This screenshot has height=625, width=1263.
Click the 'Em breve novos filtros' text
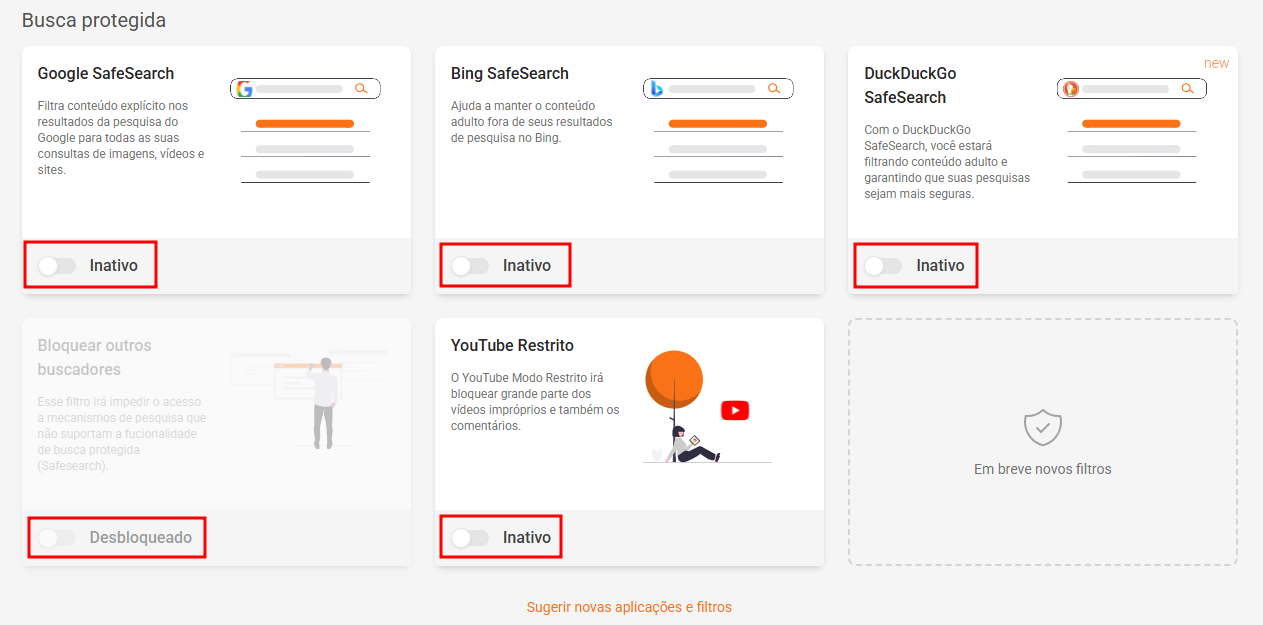coord(1043,469)
